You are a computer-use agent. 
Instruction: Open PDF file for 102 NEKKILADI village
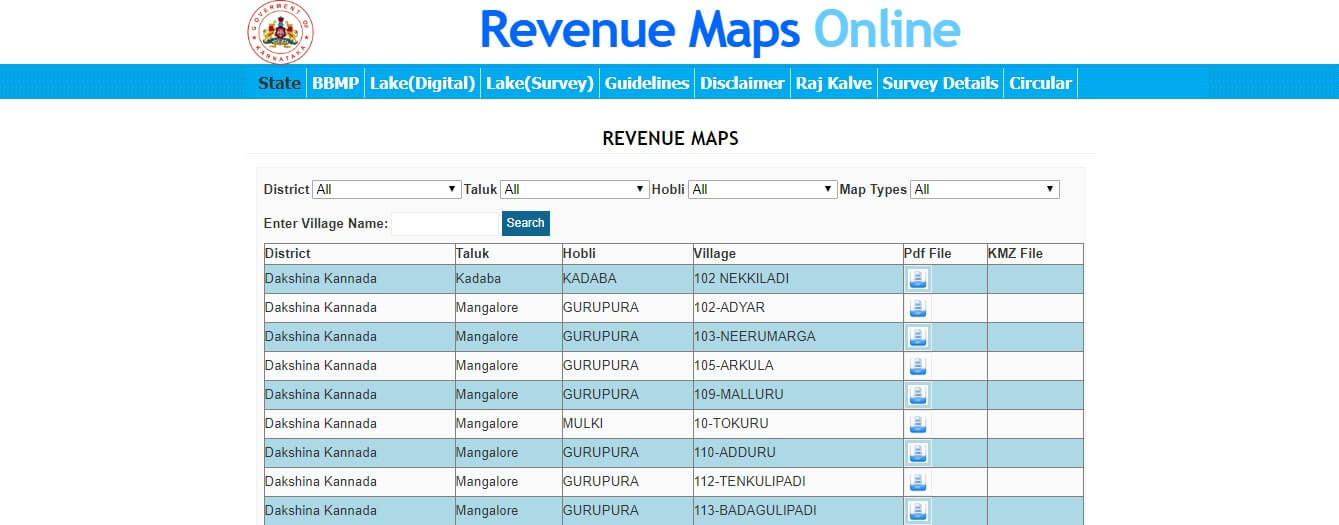(x=917, y=279)
